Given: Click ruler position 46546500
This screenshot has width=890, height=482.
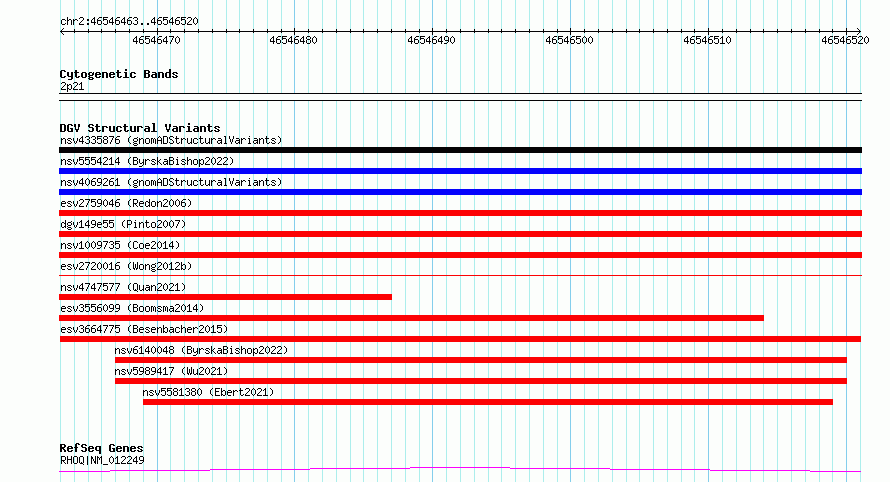Looking at the screenshot, I should pos(569,40).
